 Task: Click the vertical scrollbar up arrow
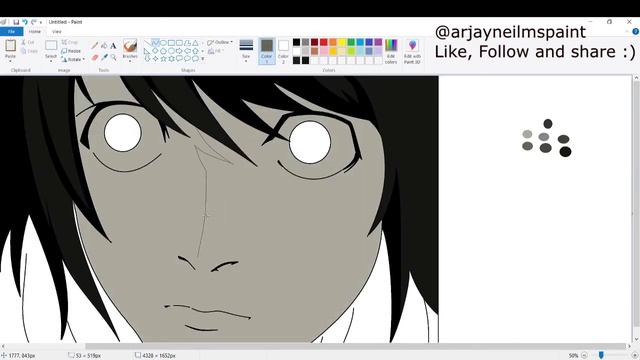tap(636, 78)
